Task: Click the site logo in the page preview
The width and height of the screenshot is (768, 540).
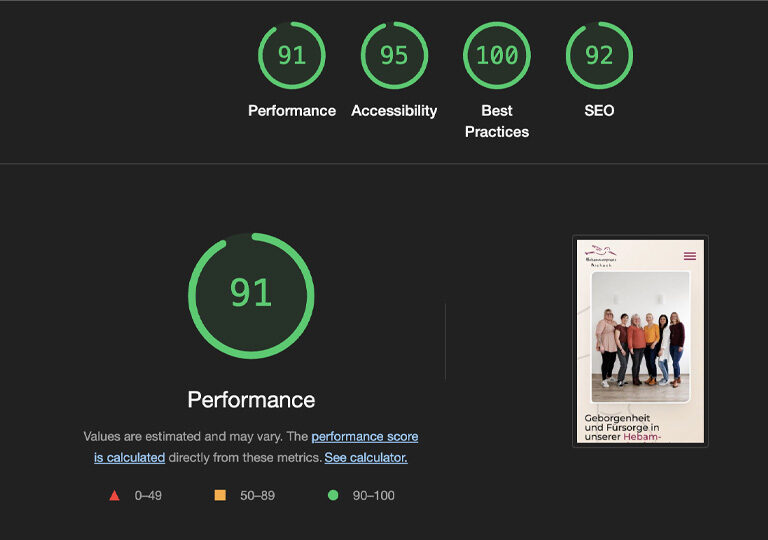Action: tap(602, 255)
